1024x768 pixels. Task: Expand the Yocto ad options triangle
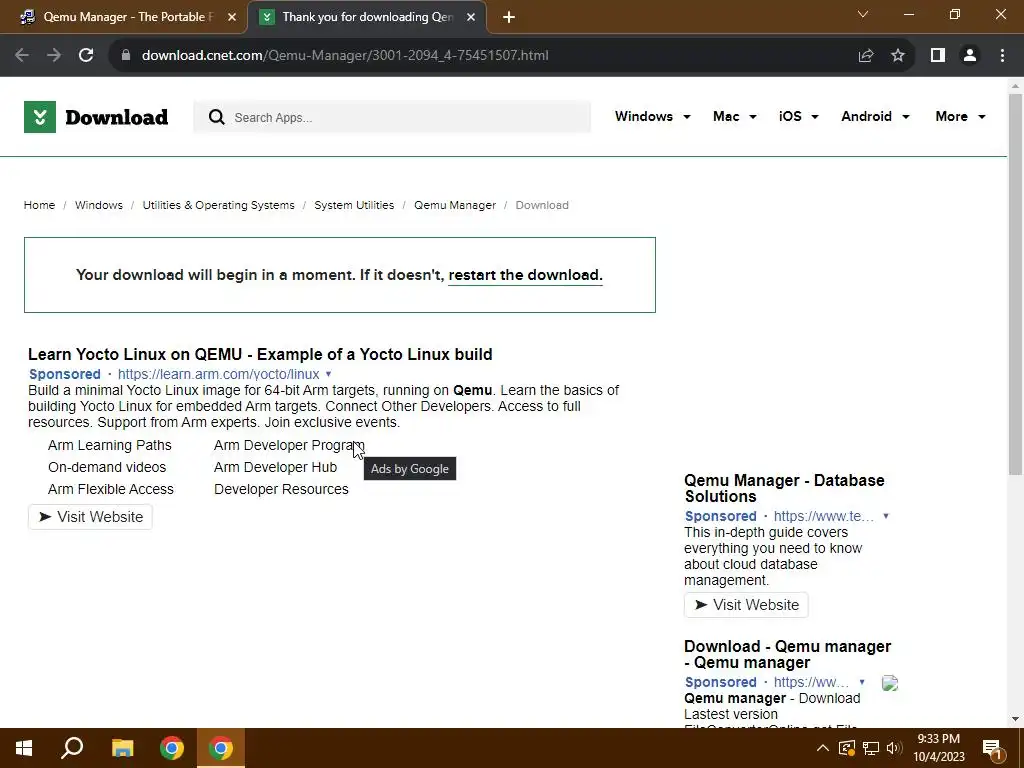pos(328,374)
